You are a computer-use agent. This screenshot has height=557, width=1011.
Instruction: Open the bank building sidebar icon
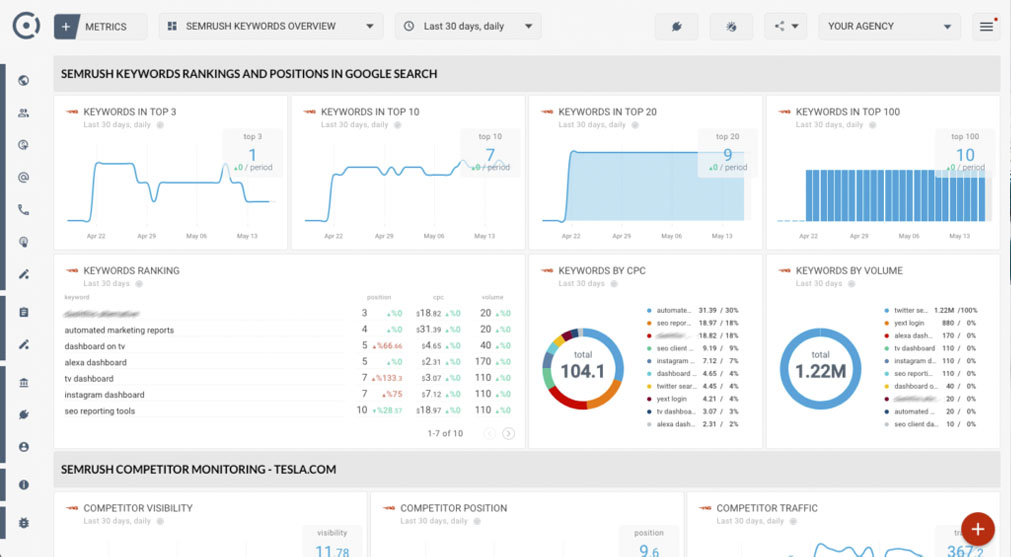click(24, 382)
